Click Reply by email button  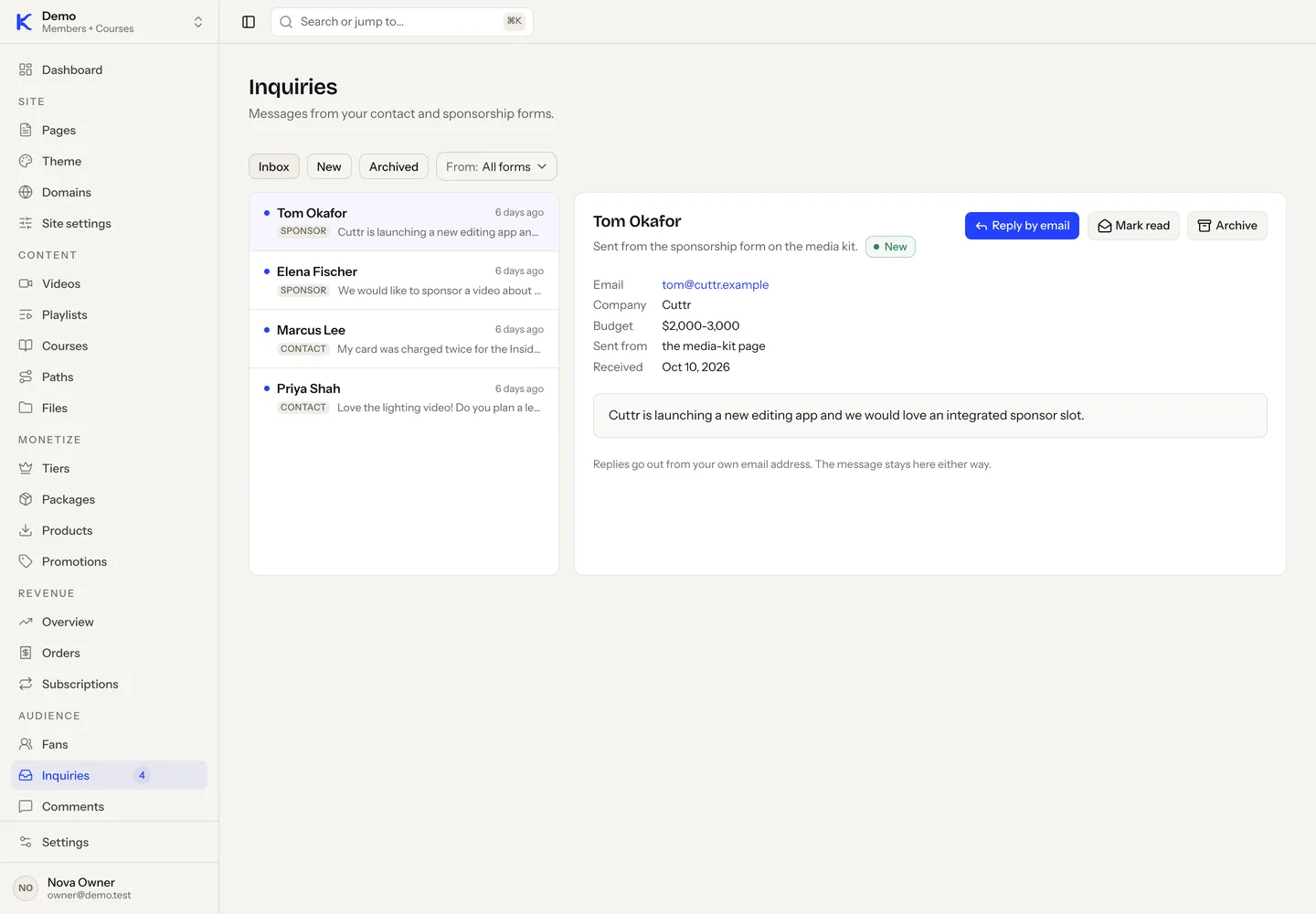point(1022,226)
